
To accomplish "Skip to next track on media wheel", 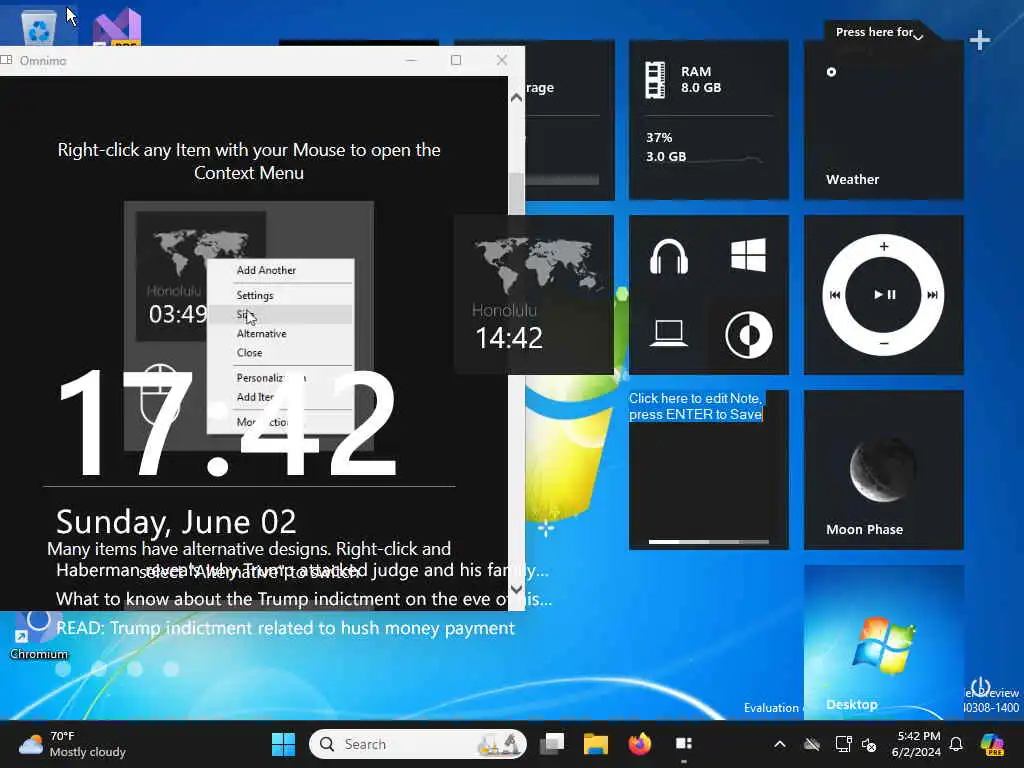I will 933,295.
